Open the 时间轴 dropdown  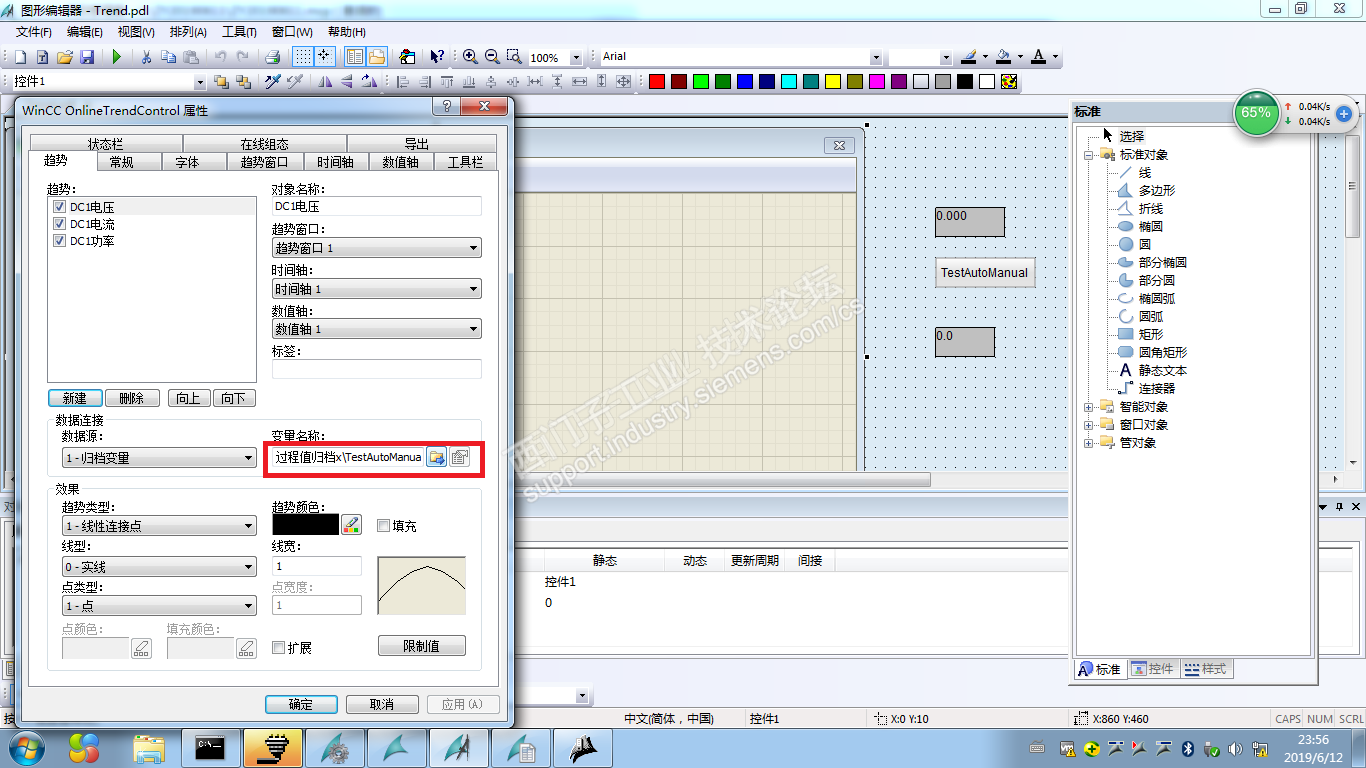click(x=376, y=289)
